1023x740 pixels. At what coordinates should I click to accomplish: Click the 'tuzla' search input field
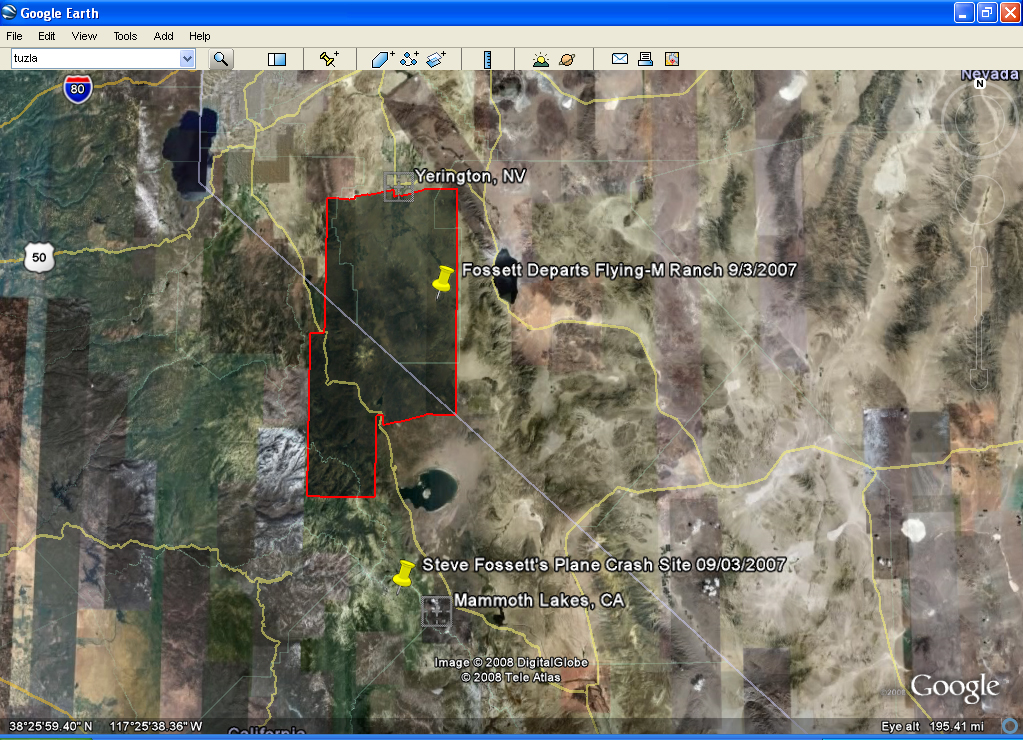coord(94,59)
